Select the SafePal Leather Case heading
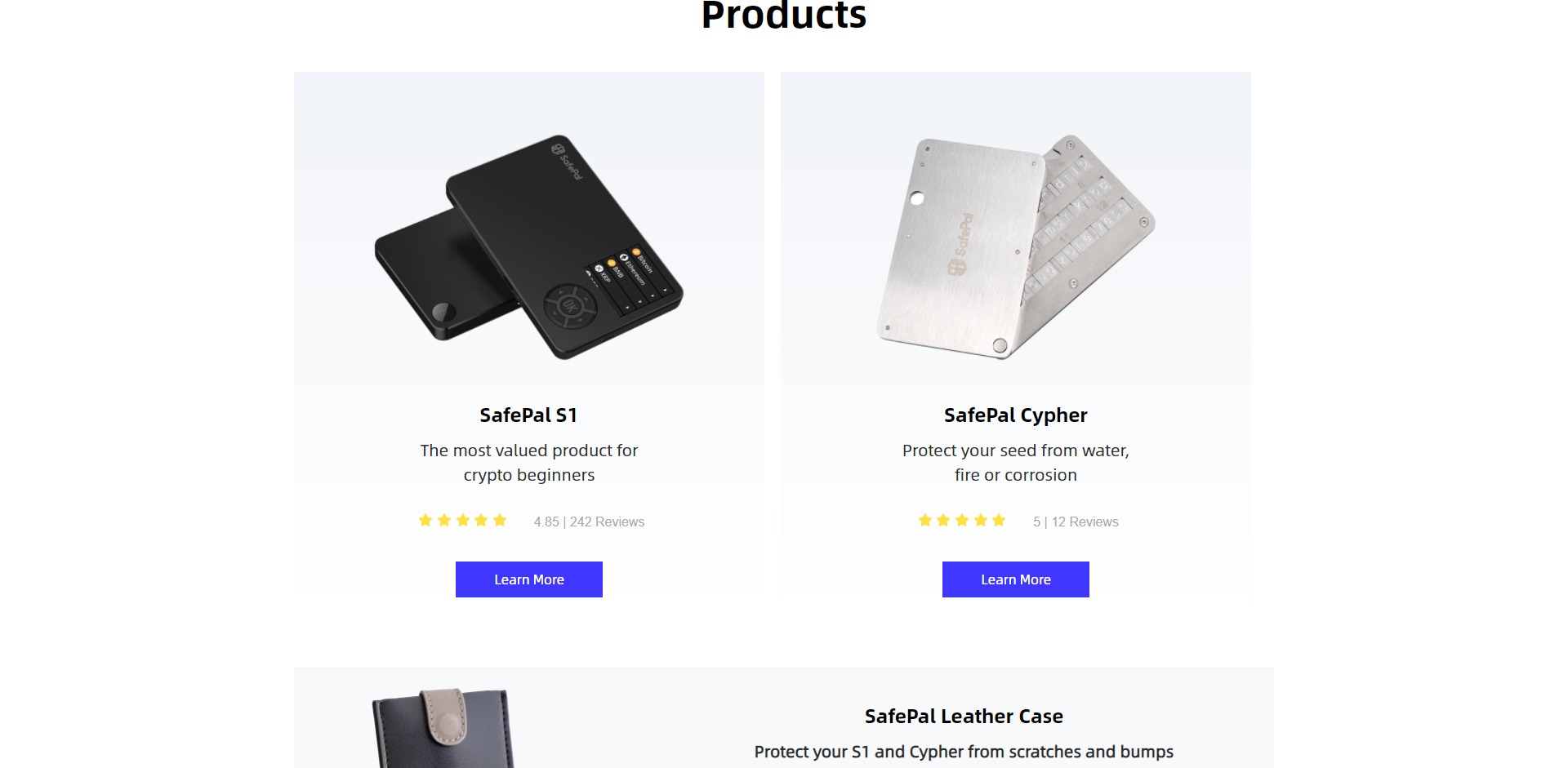The height and width of the screenshot is (768, 1568). pyautogui.click(x=964, y=716)
